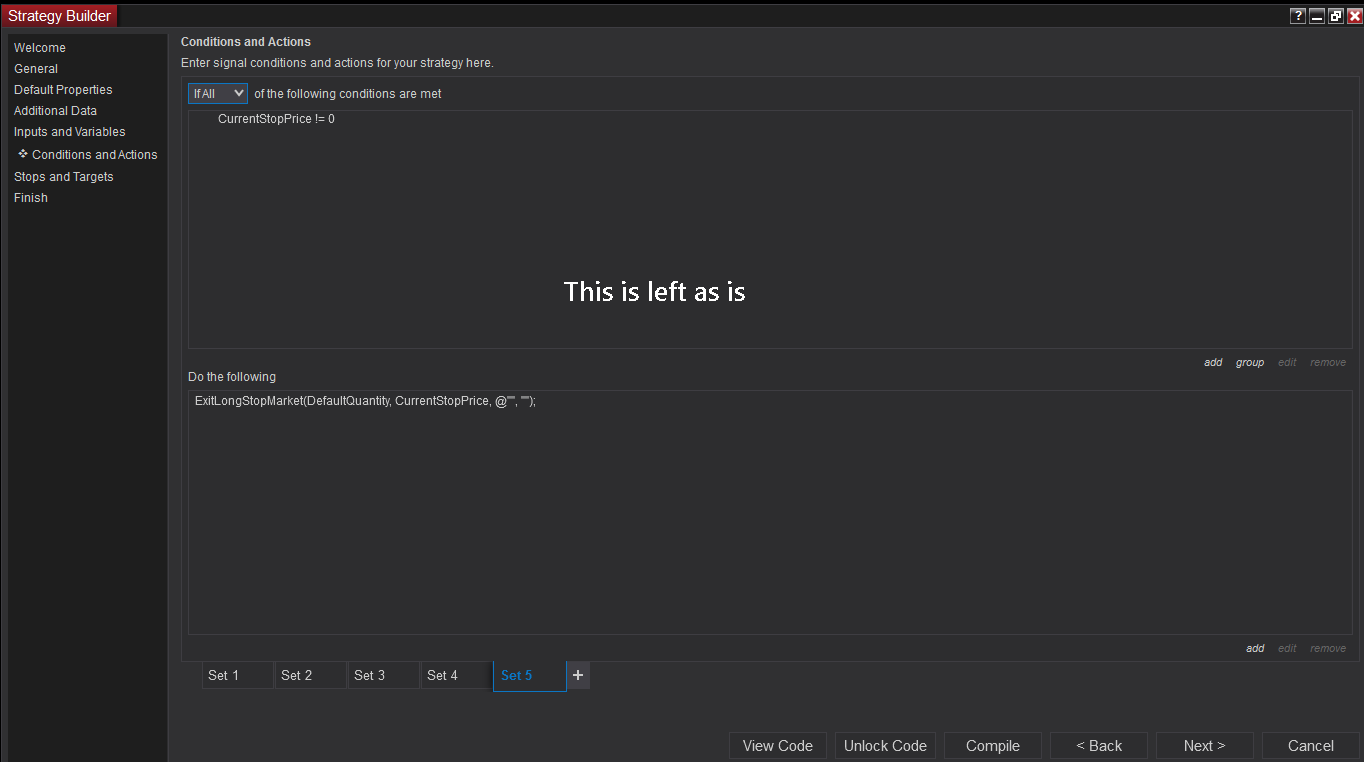Restore the Strategy Builder window size
The height and width of the screenshot is (762, 1364).
(x=1336, y=16)
